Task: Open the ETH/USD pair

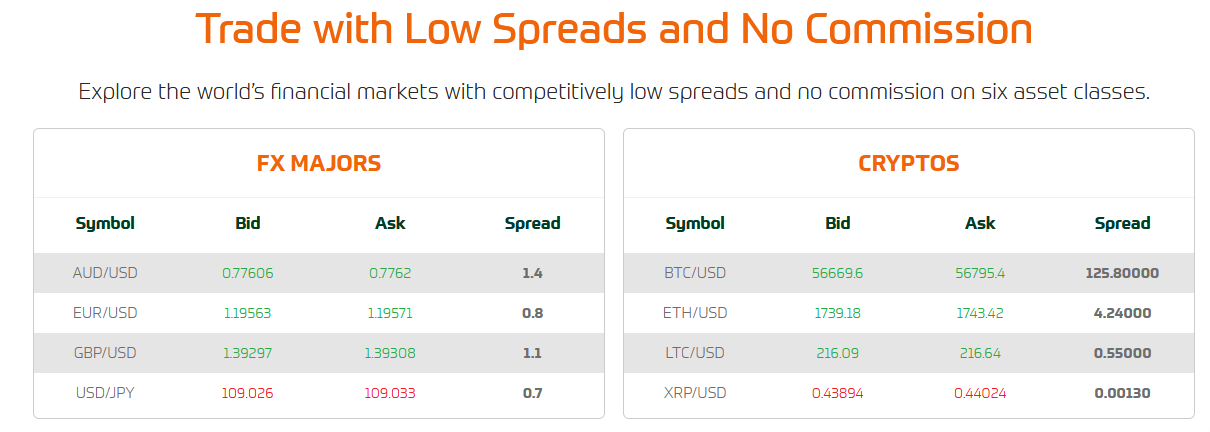Action: [695, 313]
